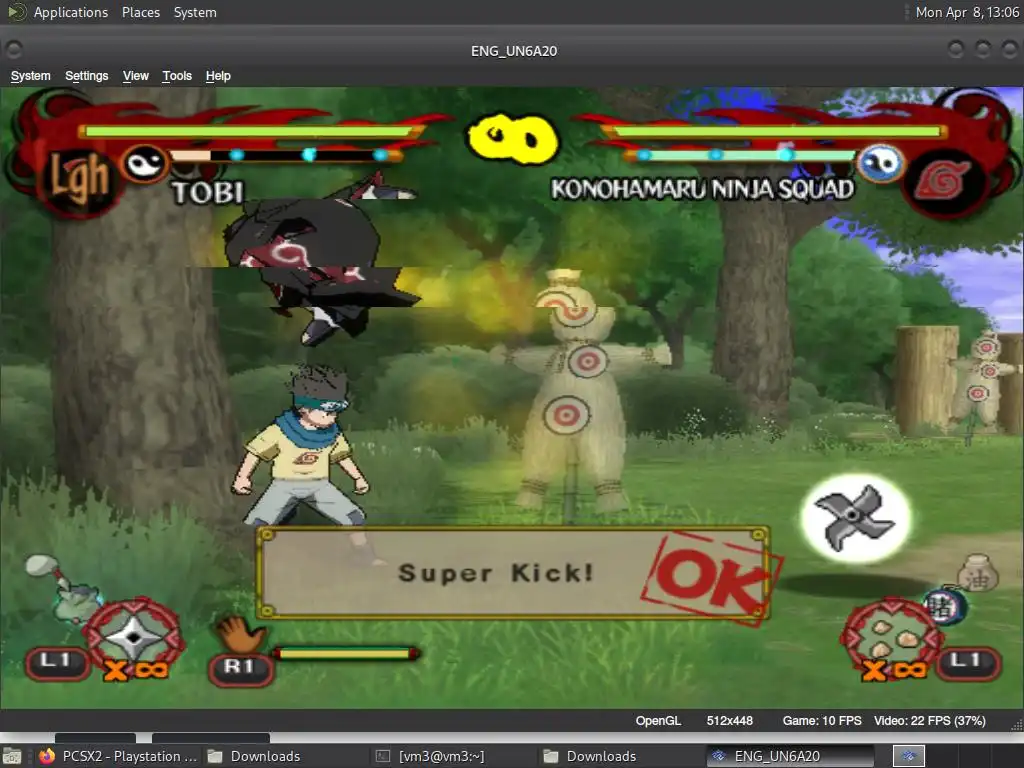1024x768 pixels.
Task: Click Tobi's green health bar
Action: (x=250, y=131)
